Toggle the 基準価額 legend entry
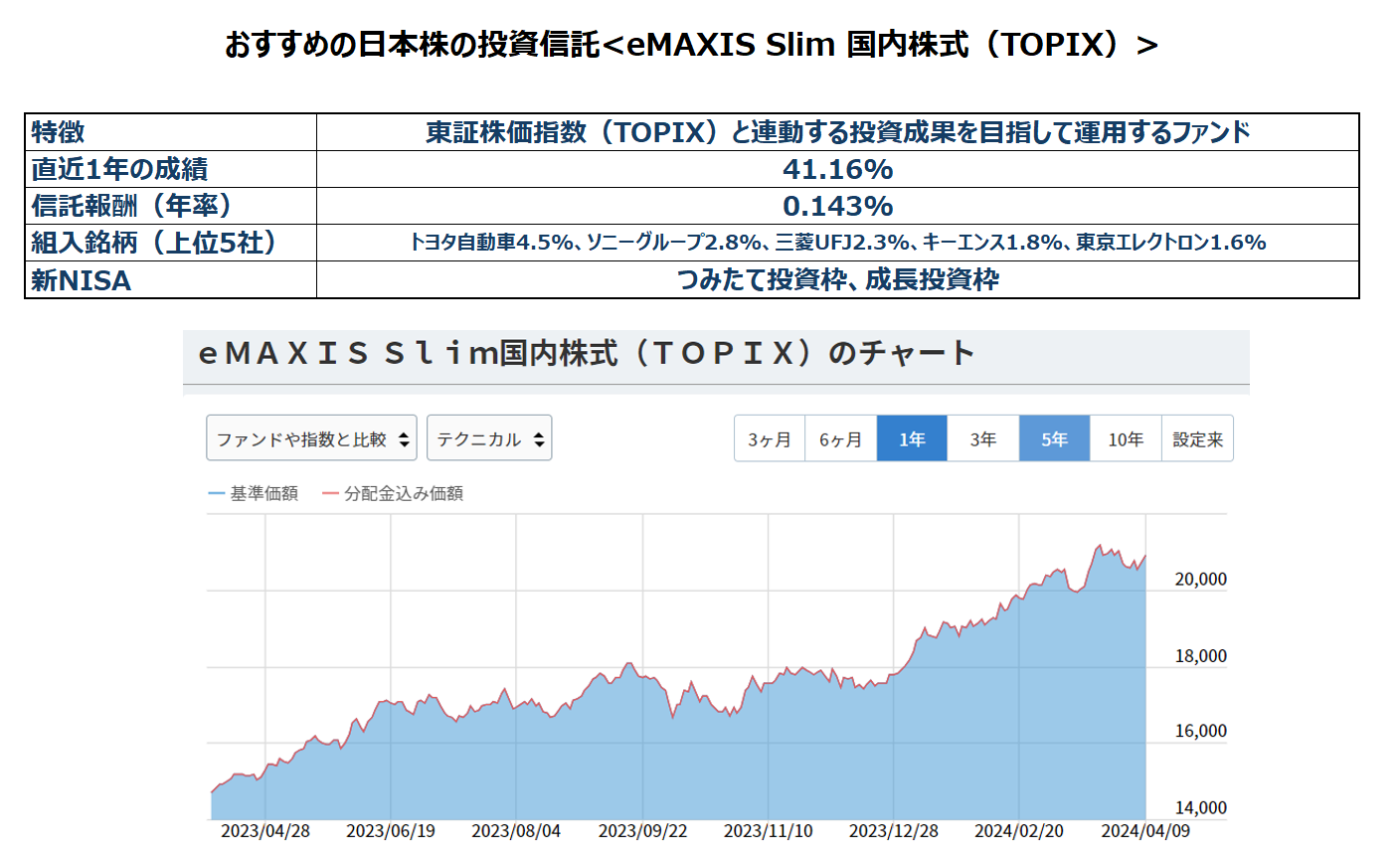 pos(254,493)
